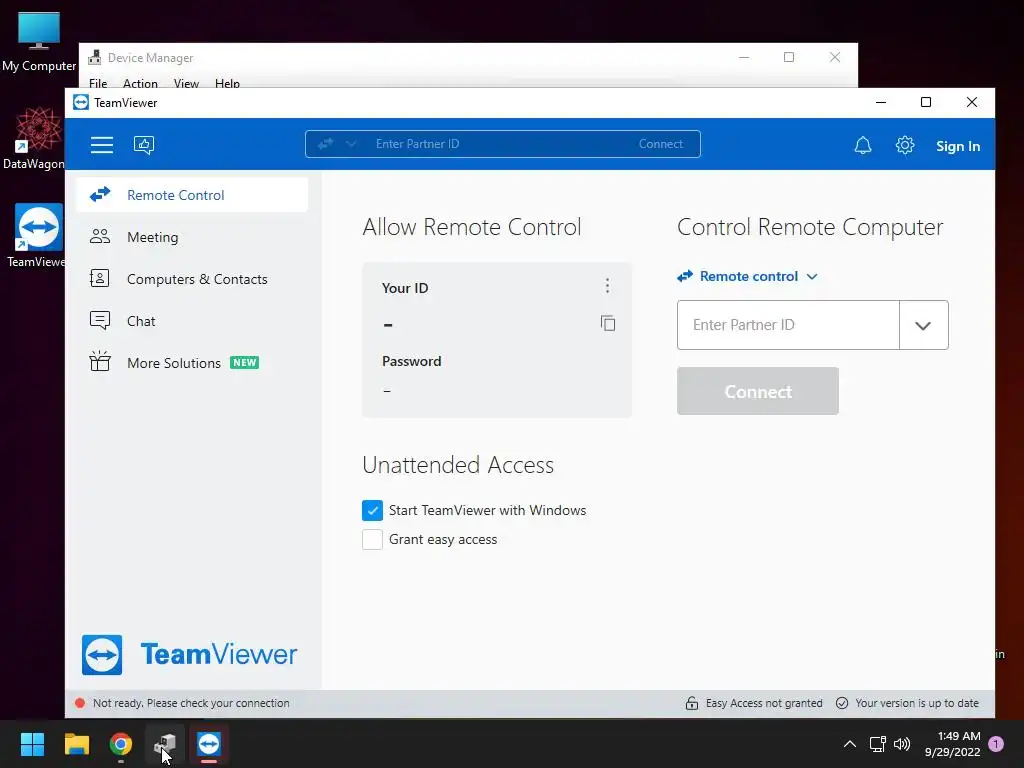Click the Computers & Contacts address book icon
This screenshot has width=1024, height=768.
tap(99, 279)
